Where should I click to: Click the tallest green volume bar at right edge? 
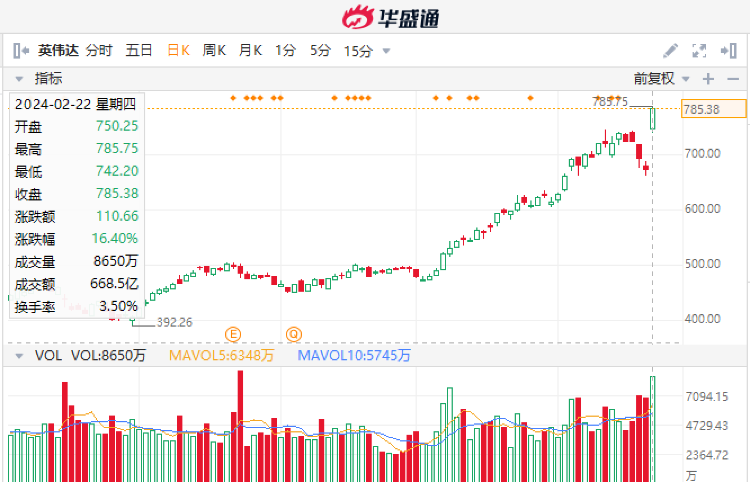[x=652, y=429]
